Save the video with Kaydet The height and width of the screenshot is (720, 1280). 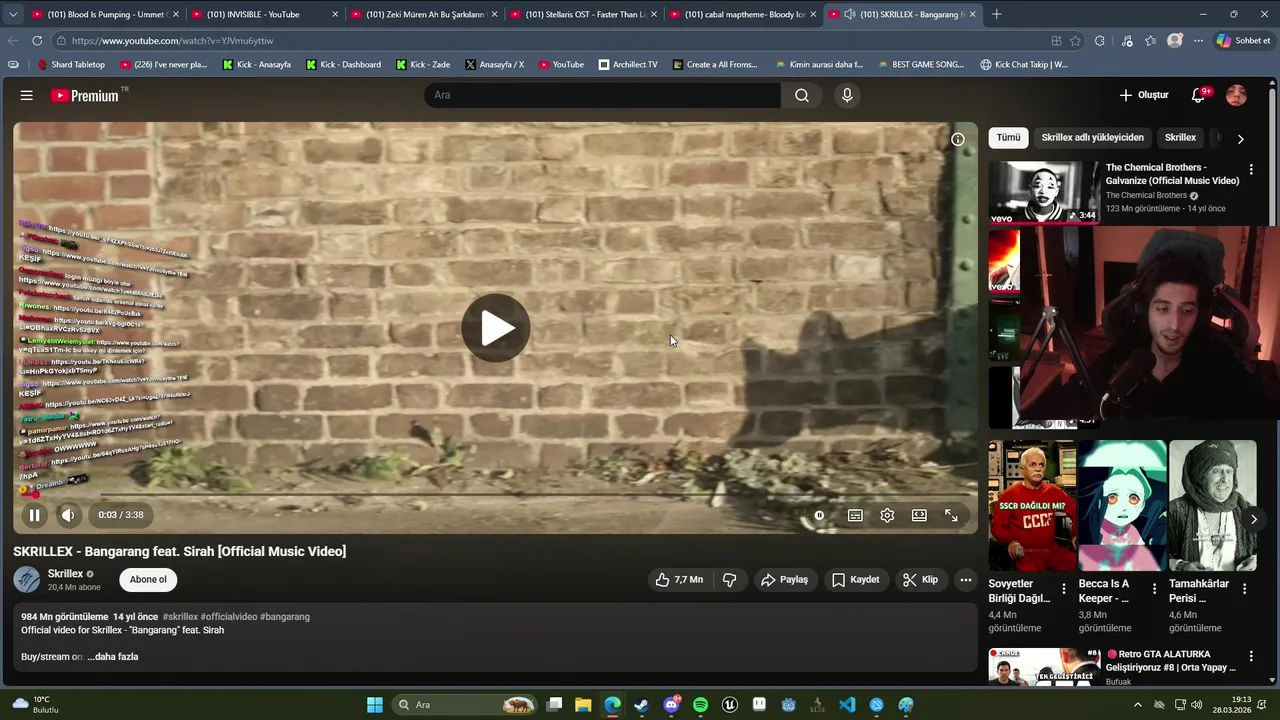coord(856,580)
